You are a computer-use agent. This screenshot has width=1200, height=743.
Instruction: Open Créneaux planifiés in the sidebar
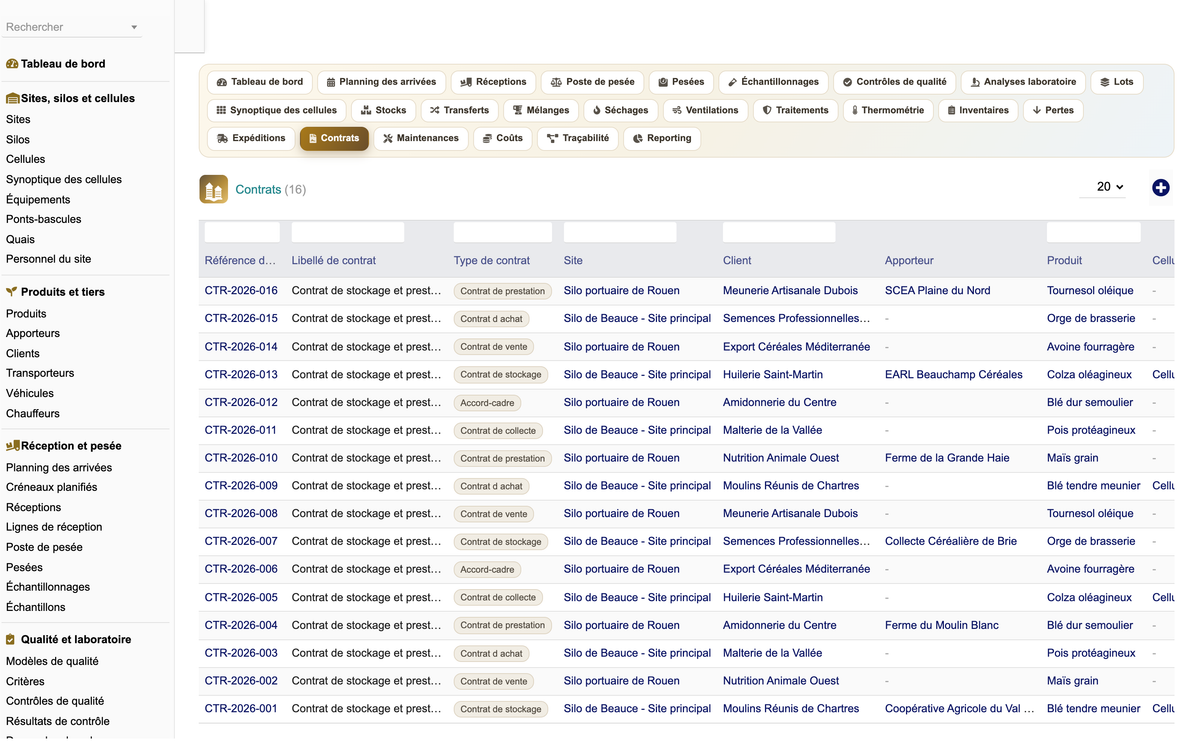(x=52, y=488)
